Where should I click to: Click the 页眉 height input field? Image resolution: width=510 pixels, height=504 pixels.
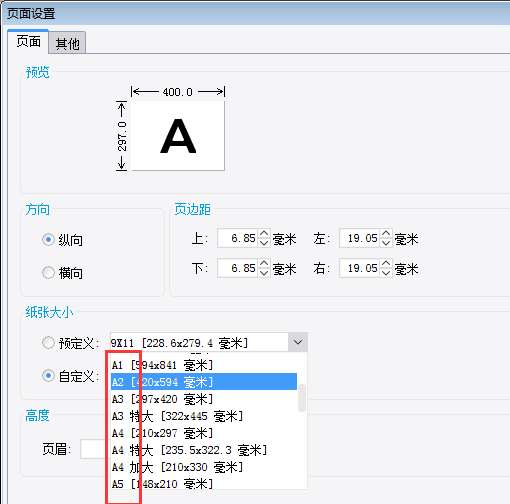tap(95, 449)
